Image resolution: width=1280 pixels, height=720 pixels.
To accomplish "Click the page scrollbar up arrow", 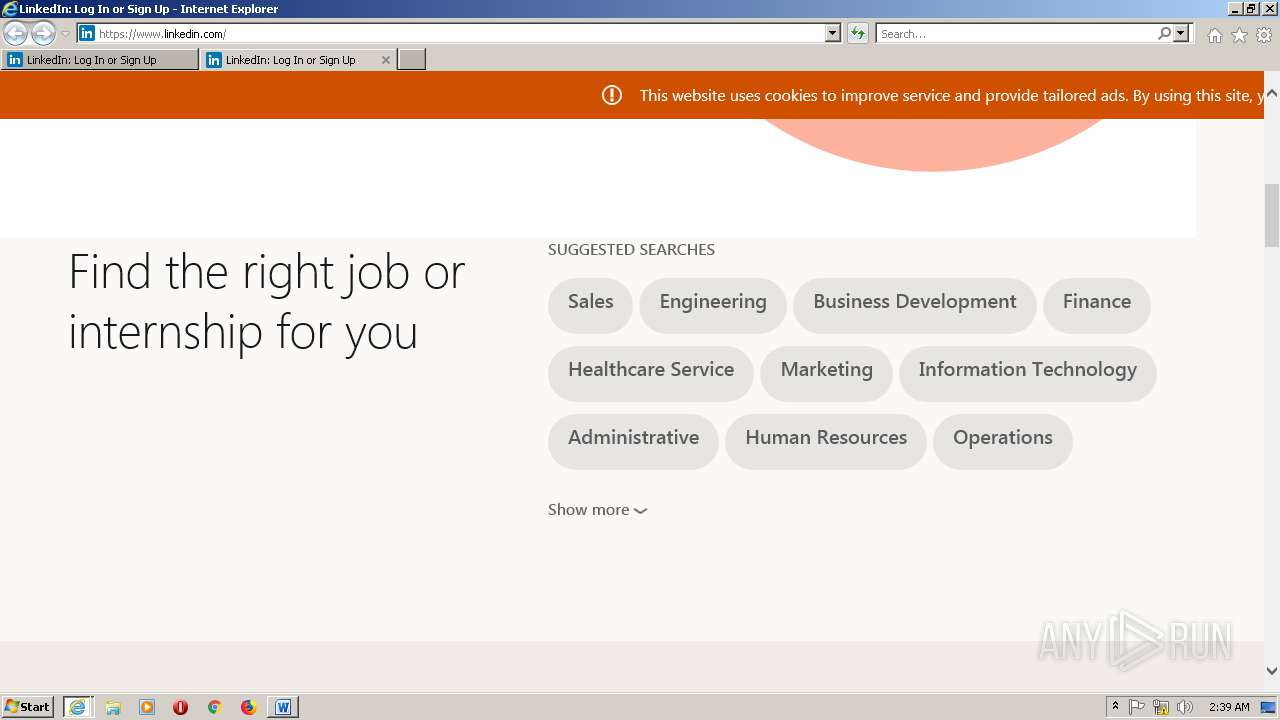I will [x=1272, y=93].
